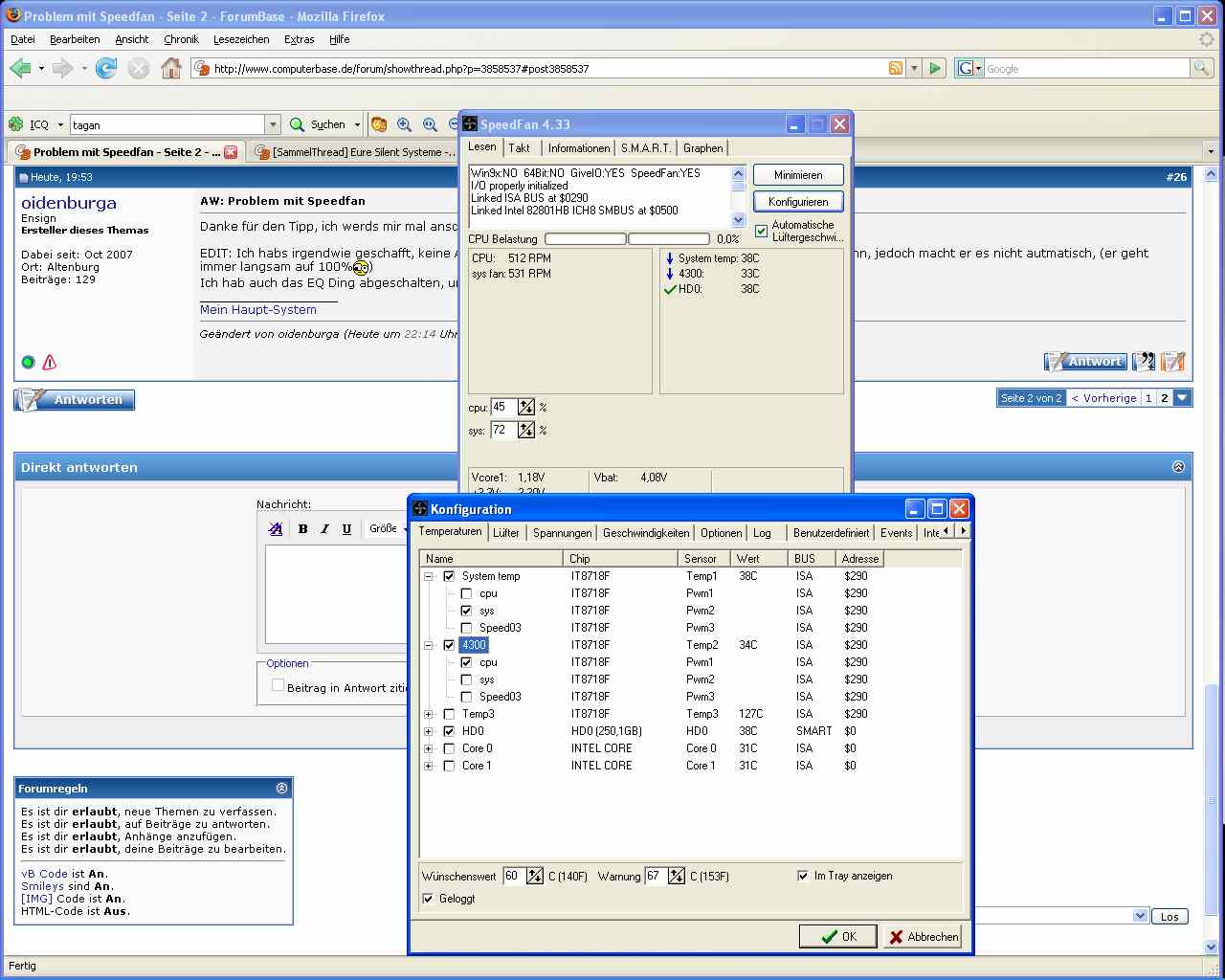Check the Core 0 checkbox

449,748
